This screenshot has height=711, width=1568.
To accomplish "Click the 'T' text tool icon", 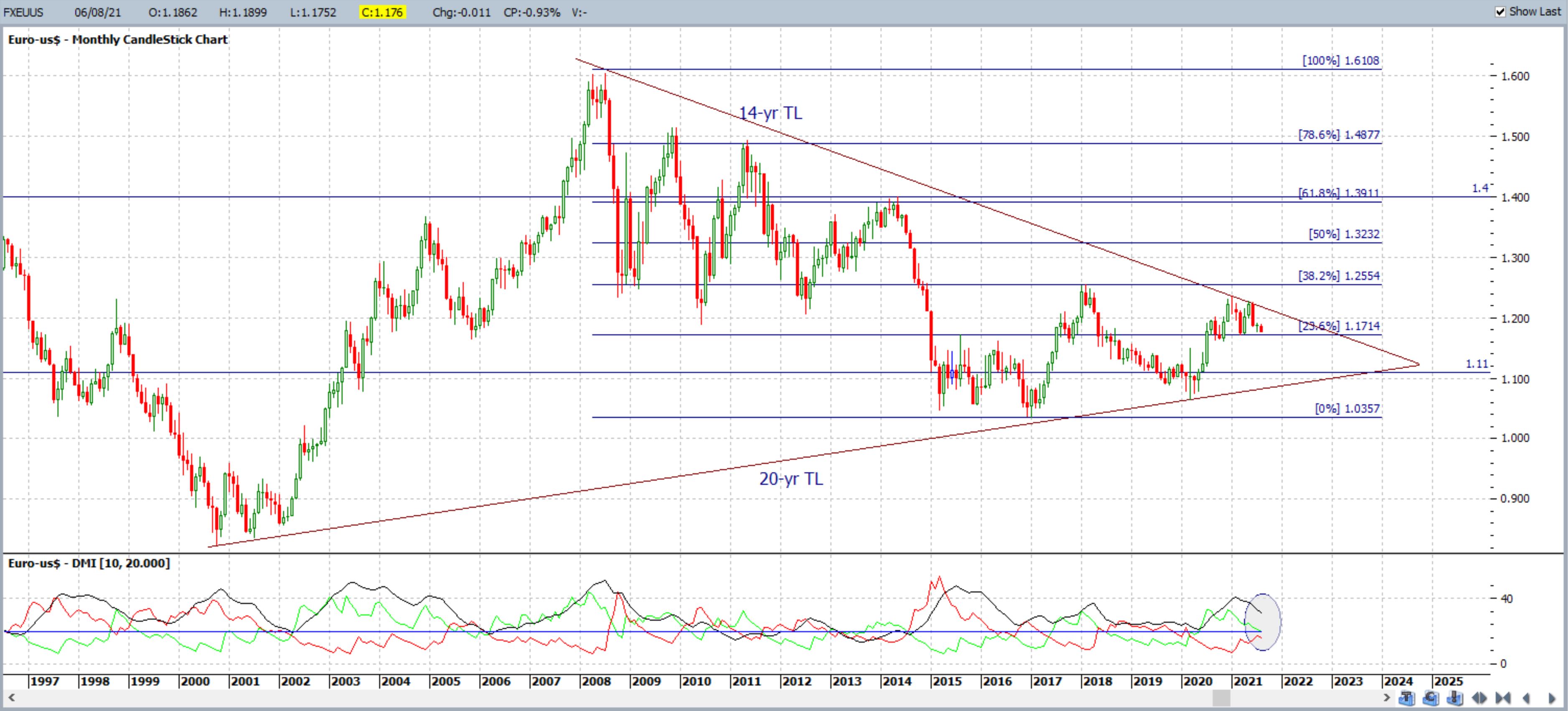I will pos(1407,698).
